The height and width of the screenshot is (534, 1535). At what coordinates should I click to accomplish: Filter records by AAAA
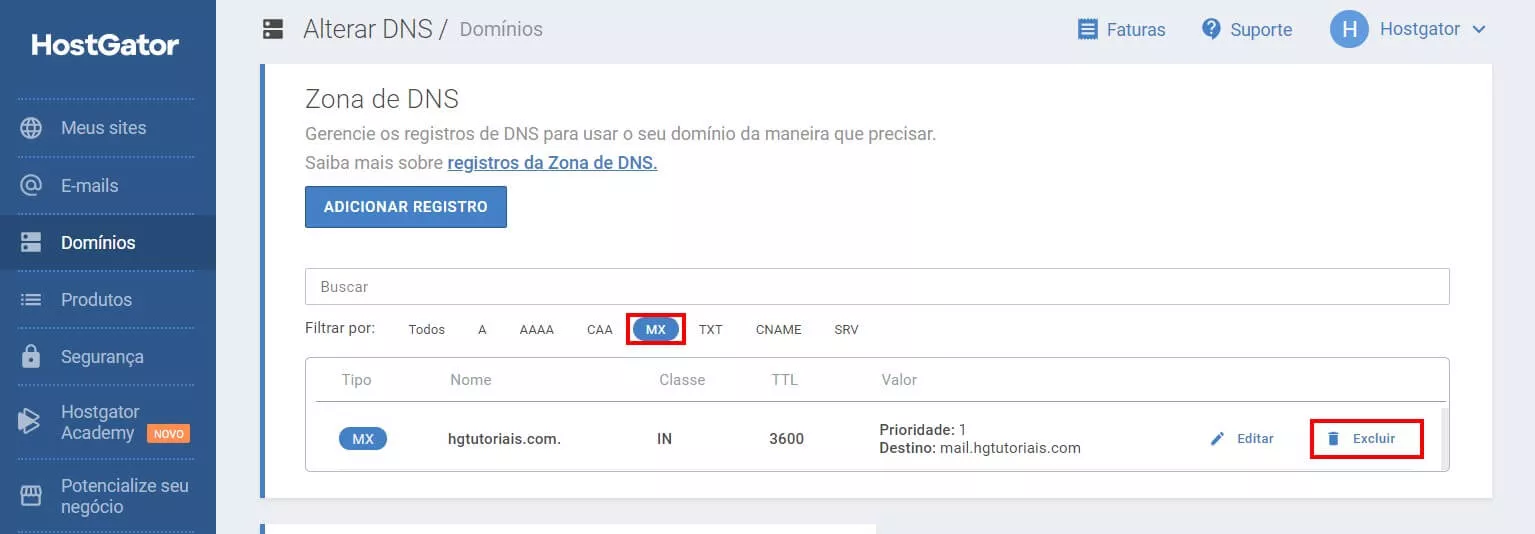537,329
